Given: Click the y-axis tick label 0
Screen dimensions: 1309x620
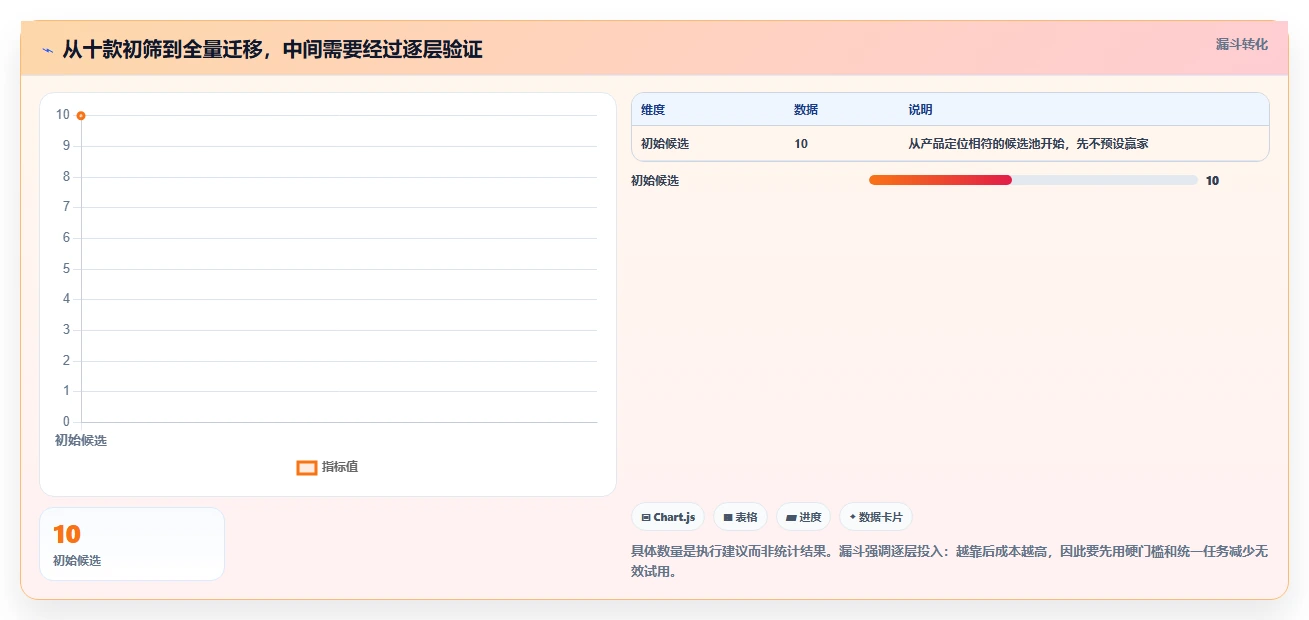Looking at the screenshot, I should pos(66,422).
